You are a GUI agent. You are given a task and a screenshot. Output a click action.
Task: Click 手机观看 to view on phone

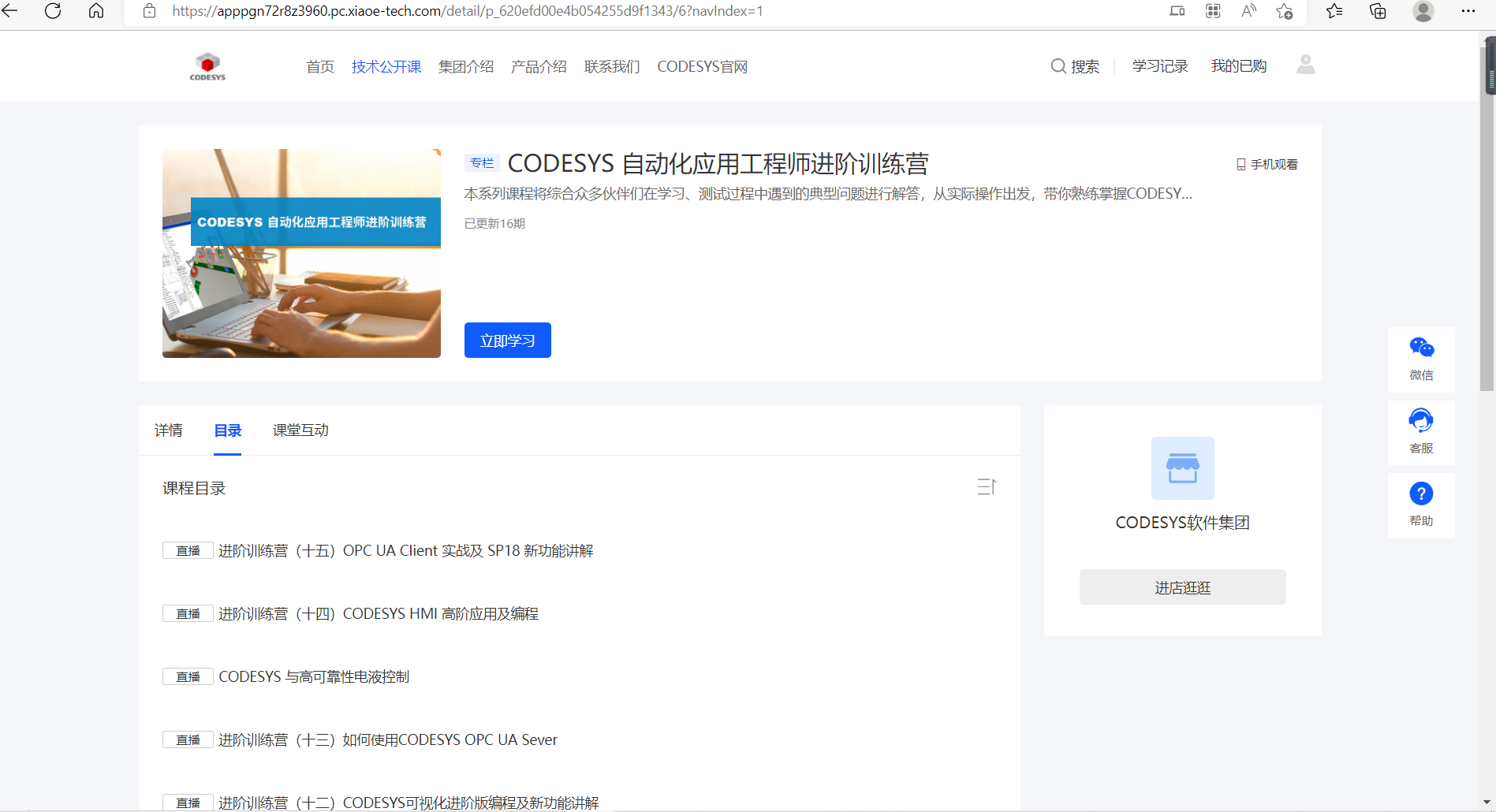point(1267,164)
